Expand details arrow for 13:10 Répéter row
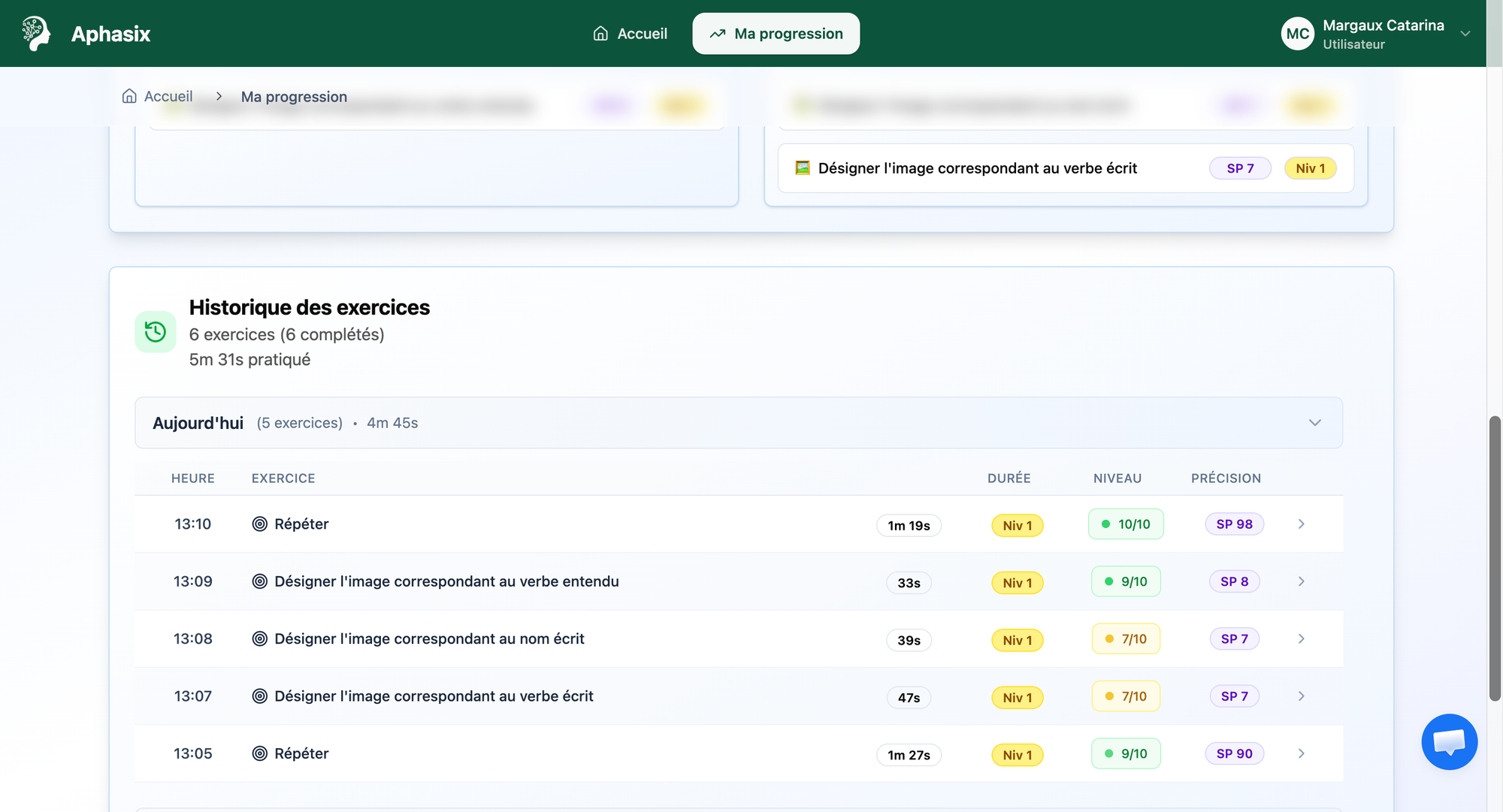 [x=1302, y=524]
